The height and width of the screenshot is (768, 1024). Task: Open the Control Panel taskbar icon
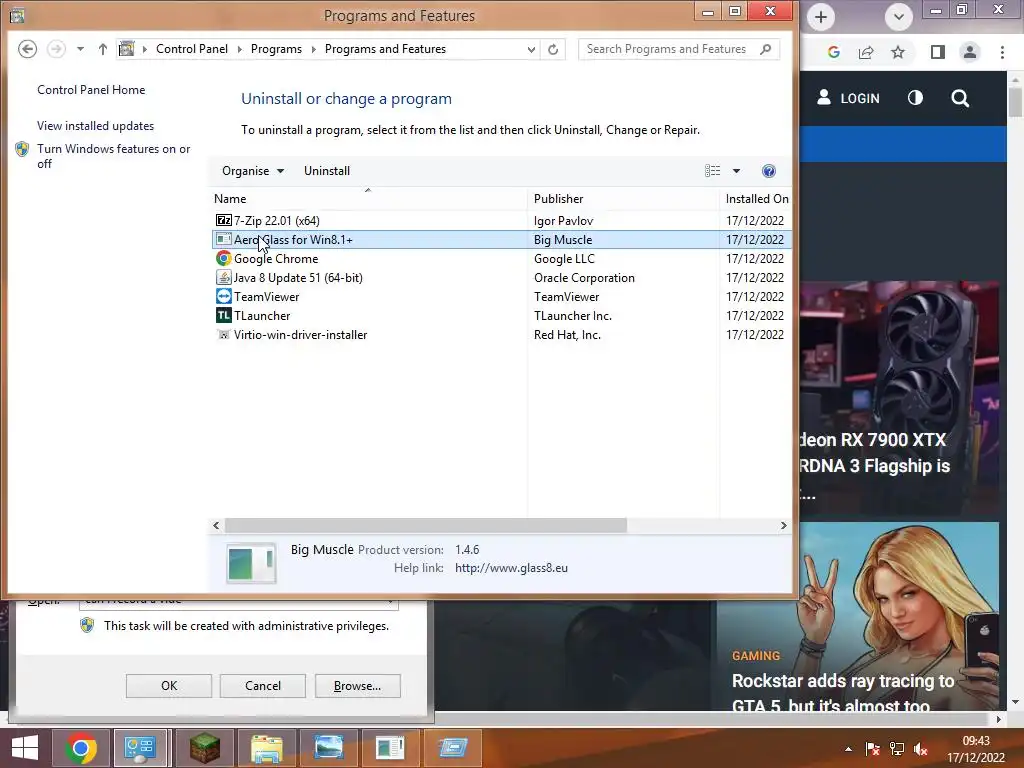point(139,748)
